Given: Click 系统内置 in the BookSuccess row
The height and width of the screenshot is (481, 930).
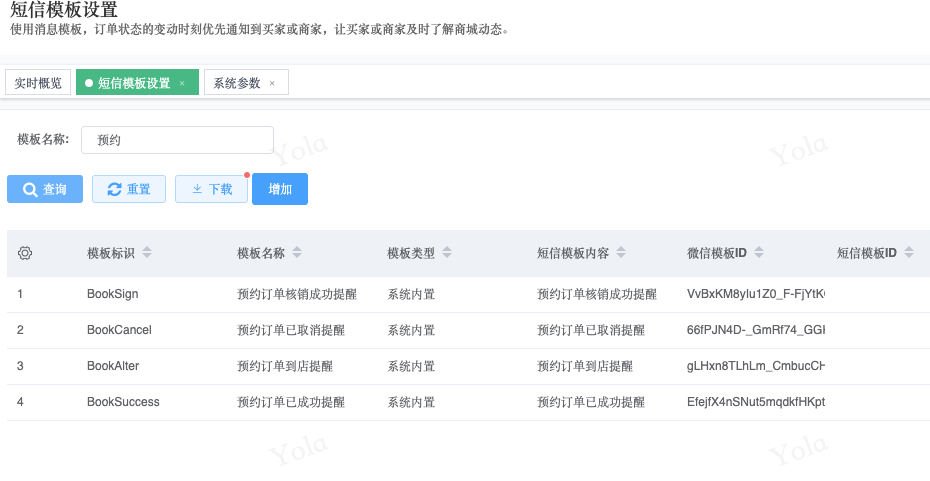Looking at the screenshot, I should pos(411,402).
